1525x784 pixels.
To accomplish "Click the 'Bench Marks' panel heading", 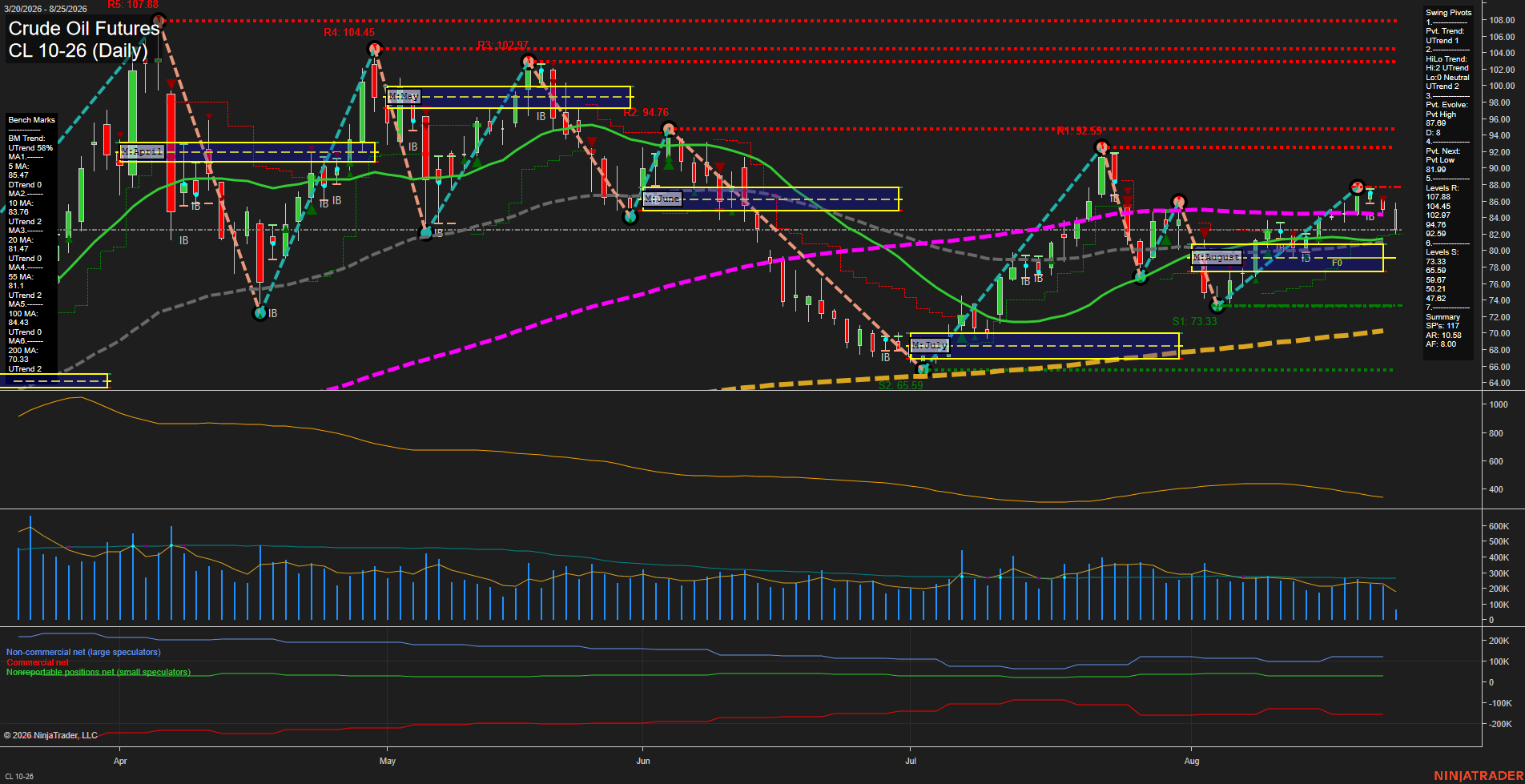I will point(32,120).
